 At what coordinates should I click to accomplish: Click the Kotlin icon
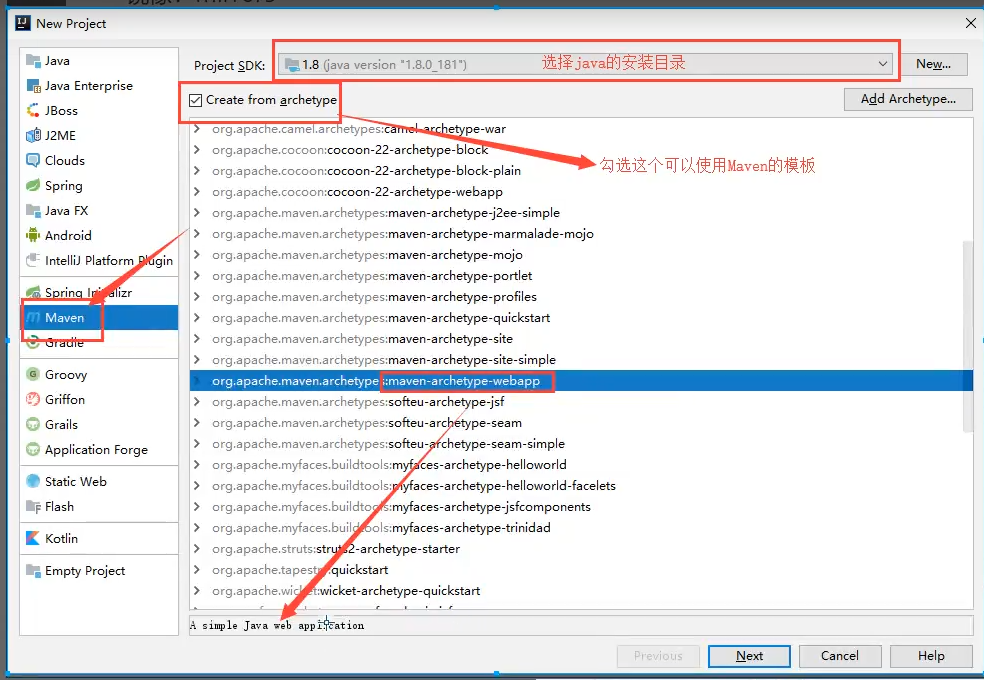[33, 538]
